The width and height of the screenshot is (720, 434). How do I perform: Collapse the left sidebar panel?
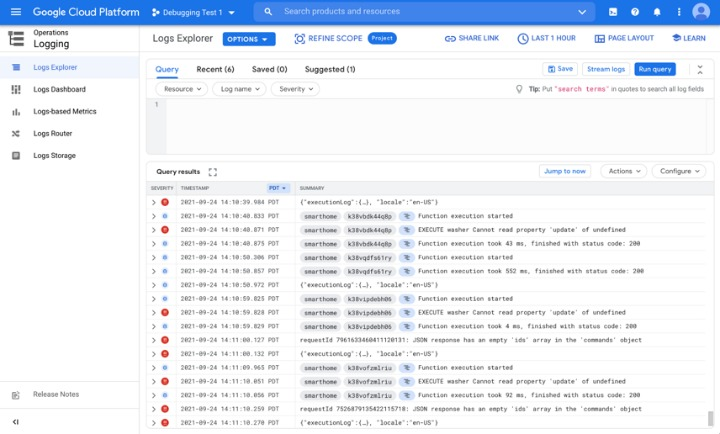(x=15, y=422)
